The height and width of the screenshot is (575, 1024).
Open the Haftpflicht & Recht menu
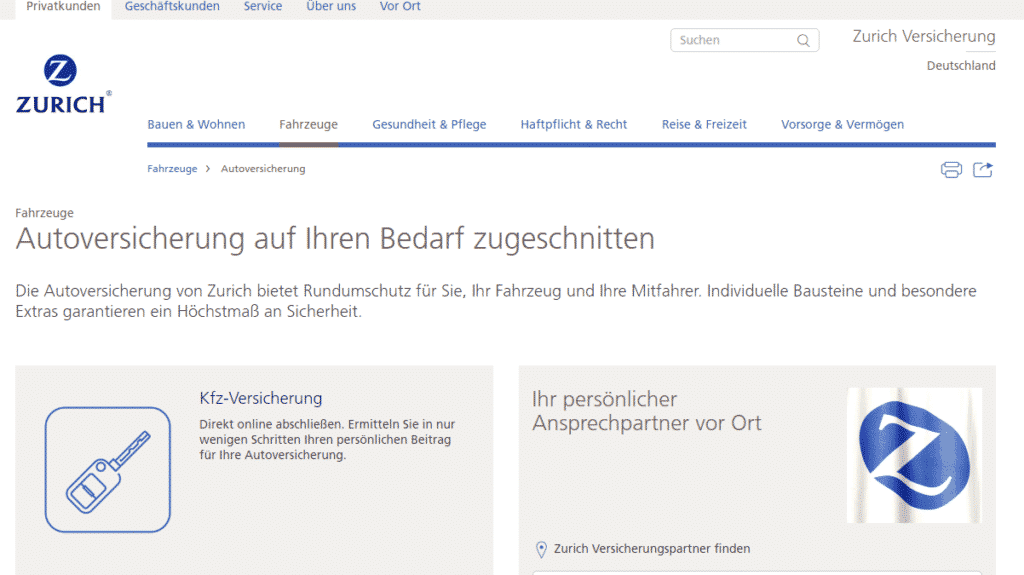[x=573, y=124]
